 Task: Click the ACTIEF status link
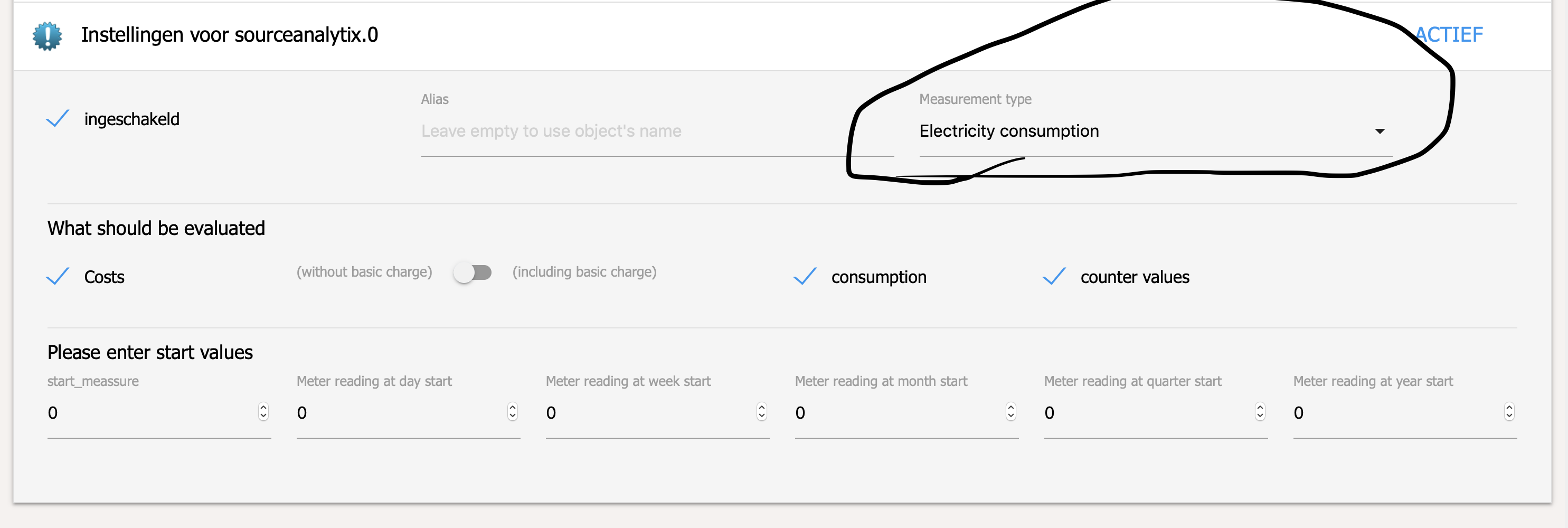pos(1448,35)
